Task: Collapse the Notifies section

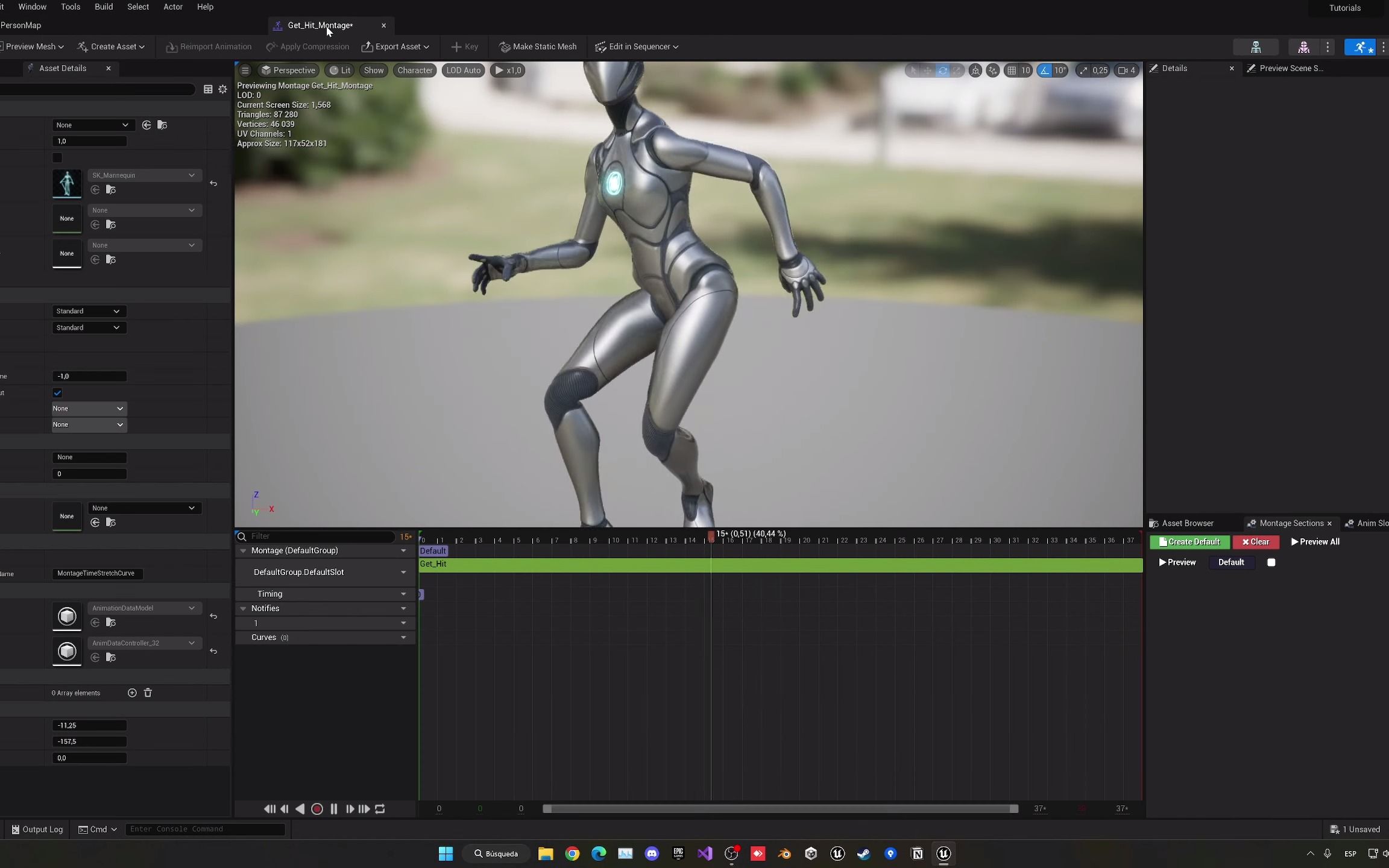Action: (x=243, y=608)
